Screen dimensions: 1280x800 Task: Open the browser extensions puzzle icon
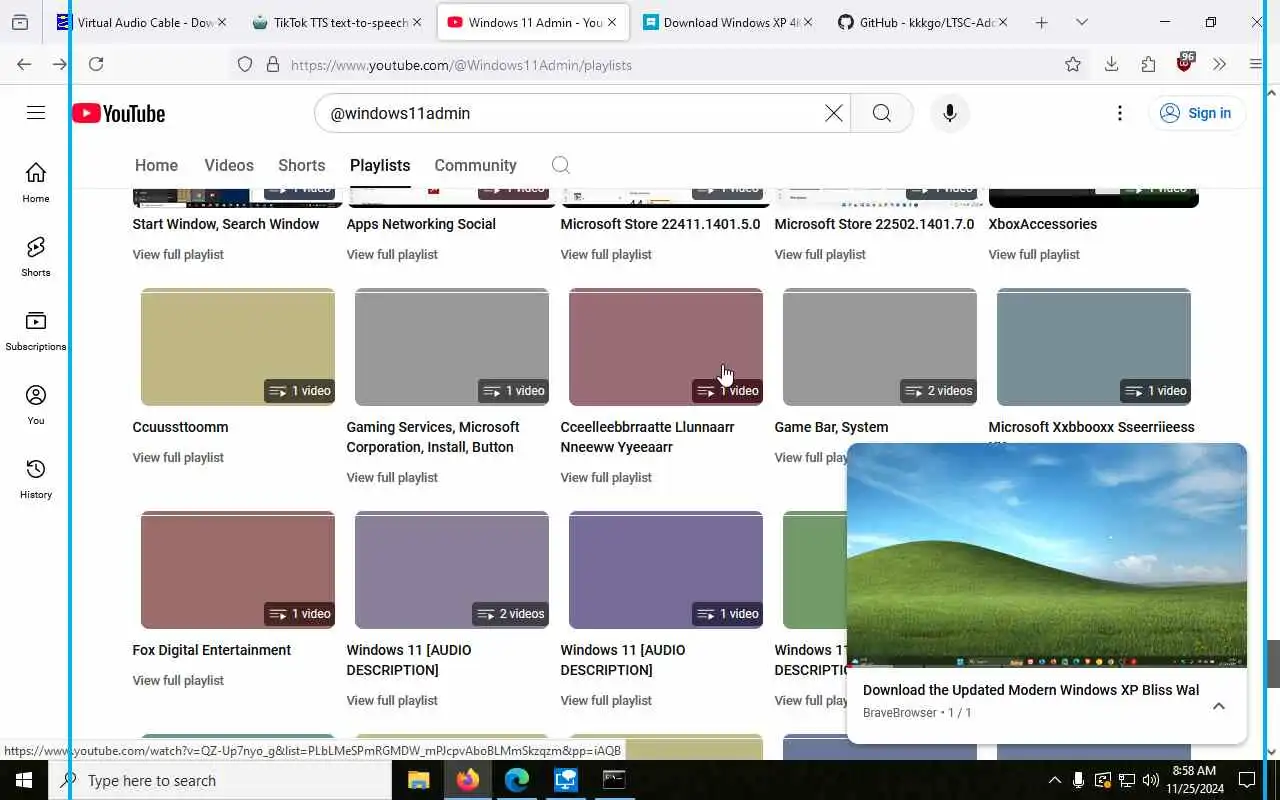coord(1148,64)
